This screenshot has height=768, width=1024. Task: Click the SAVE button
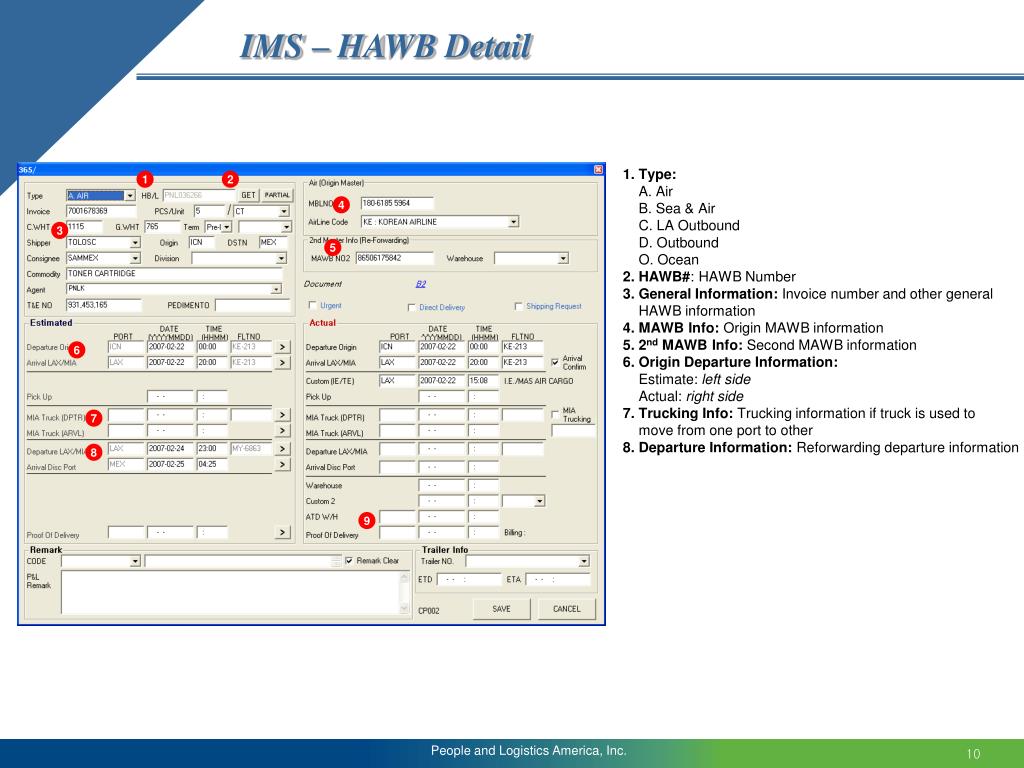[x=502, y=609]
